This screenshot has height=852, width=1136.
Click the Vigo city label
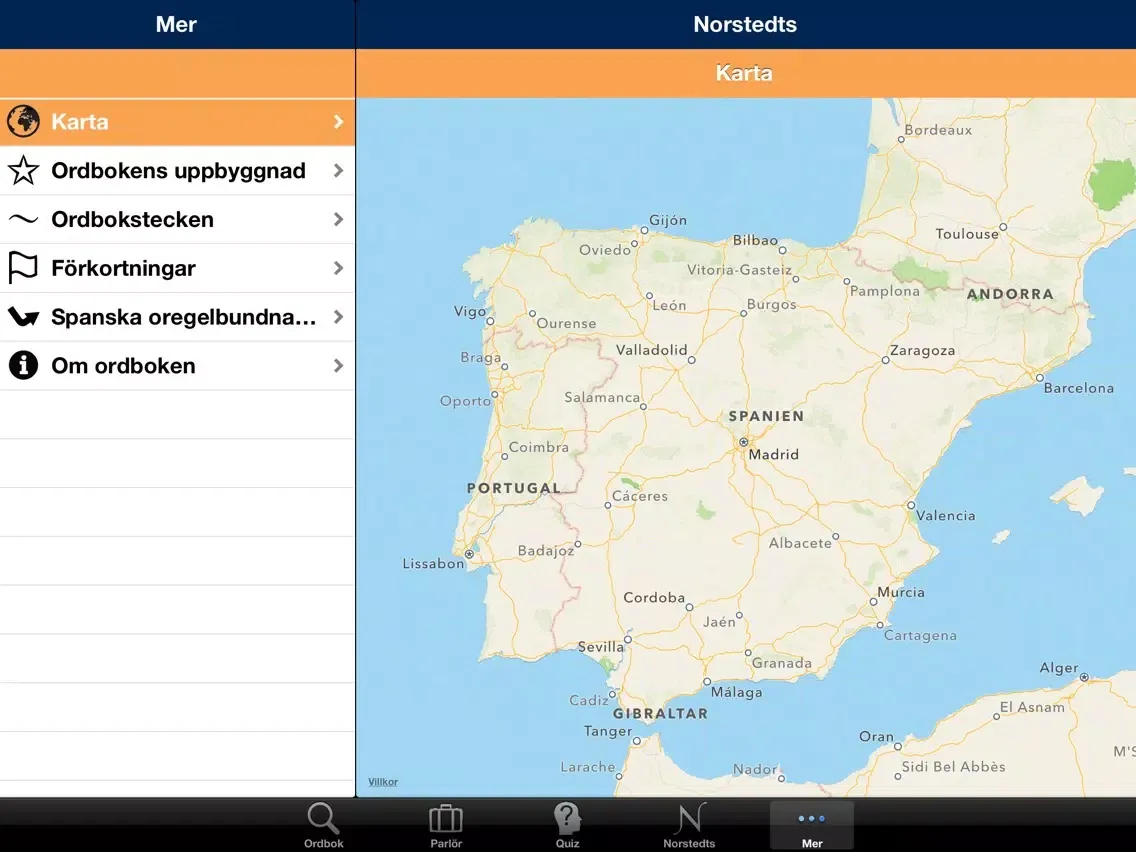(469, 312)
